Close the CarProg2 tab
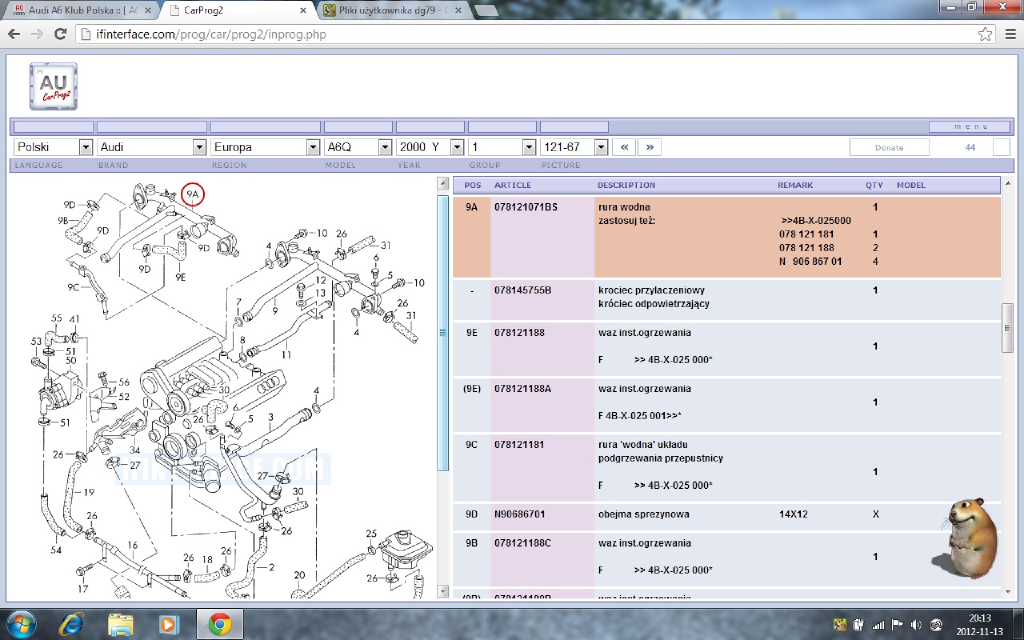 [304, 10]
